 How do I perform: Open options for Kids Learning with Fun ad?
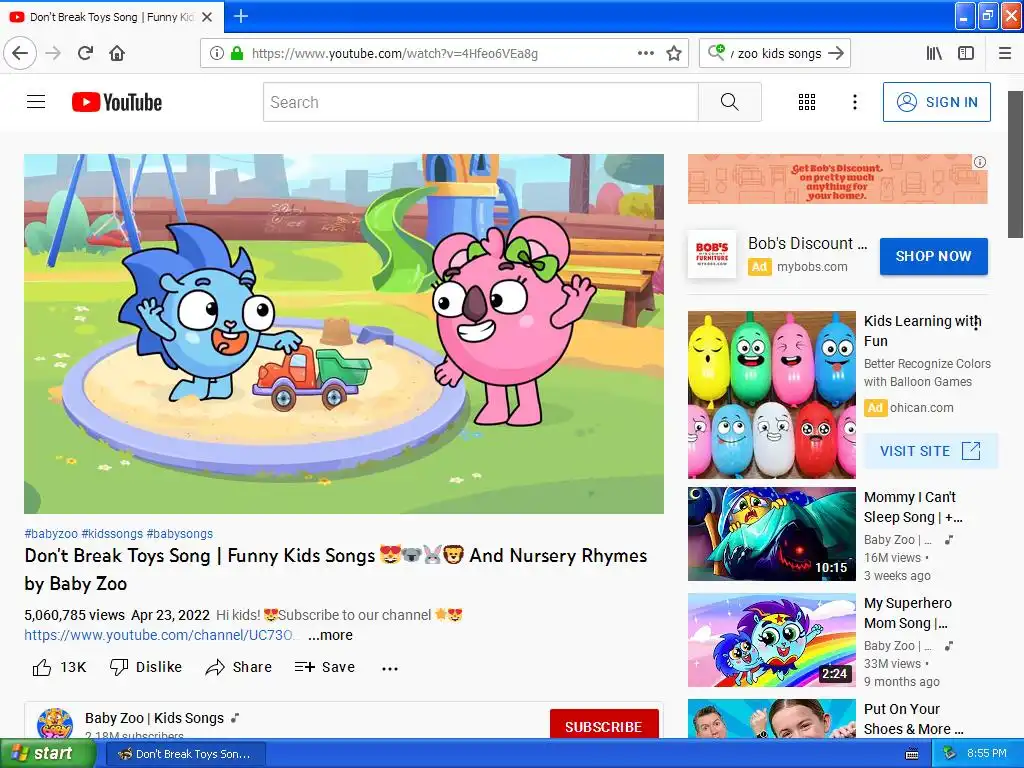[x=976, y=325]
